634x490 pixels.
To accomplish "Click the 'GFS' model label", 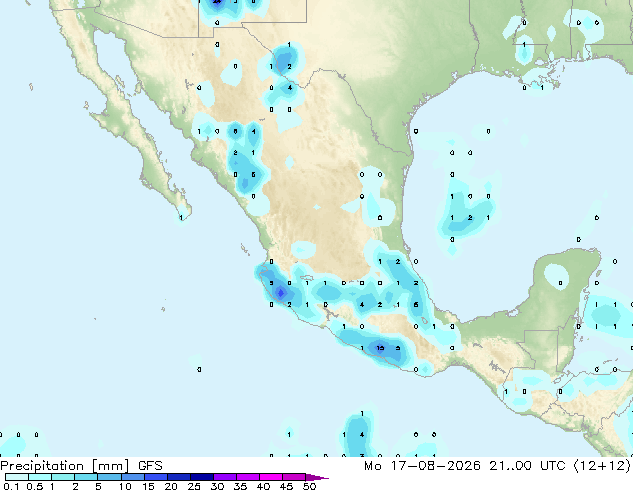I will (150, 466).
